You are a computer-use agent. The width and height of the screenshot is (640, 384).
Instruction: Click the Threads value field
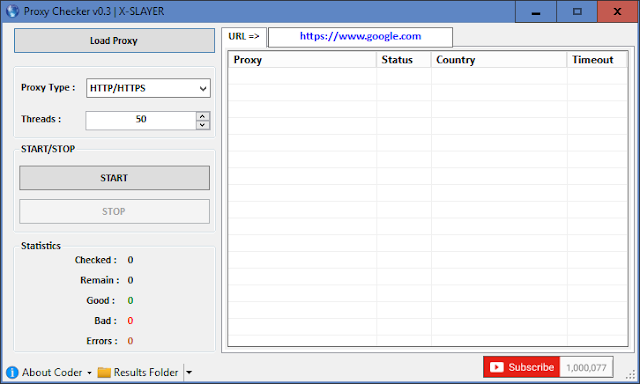(141, 120)
